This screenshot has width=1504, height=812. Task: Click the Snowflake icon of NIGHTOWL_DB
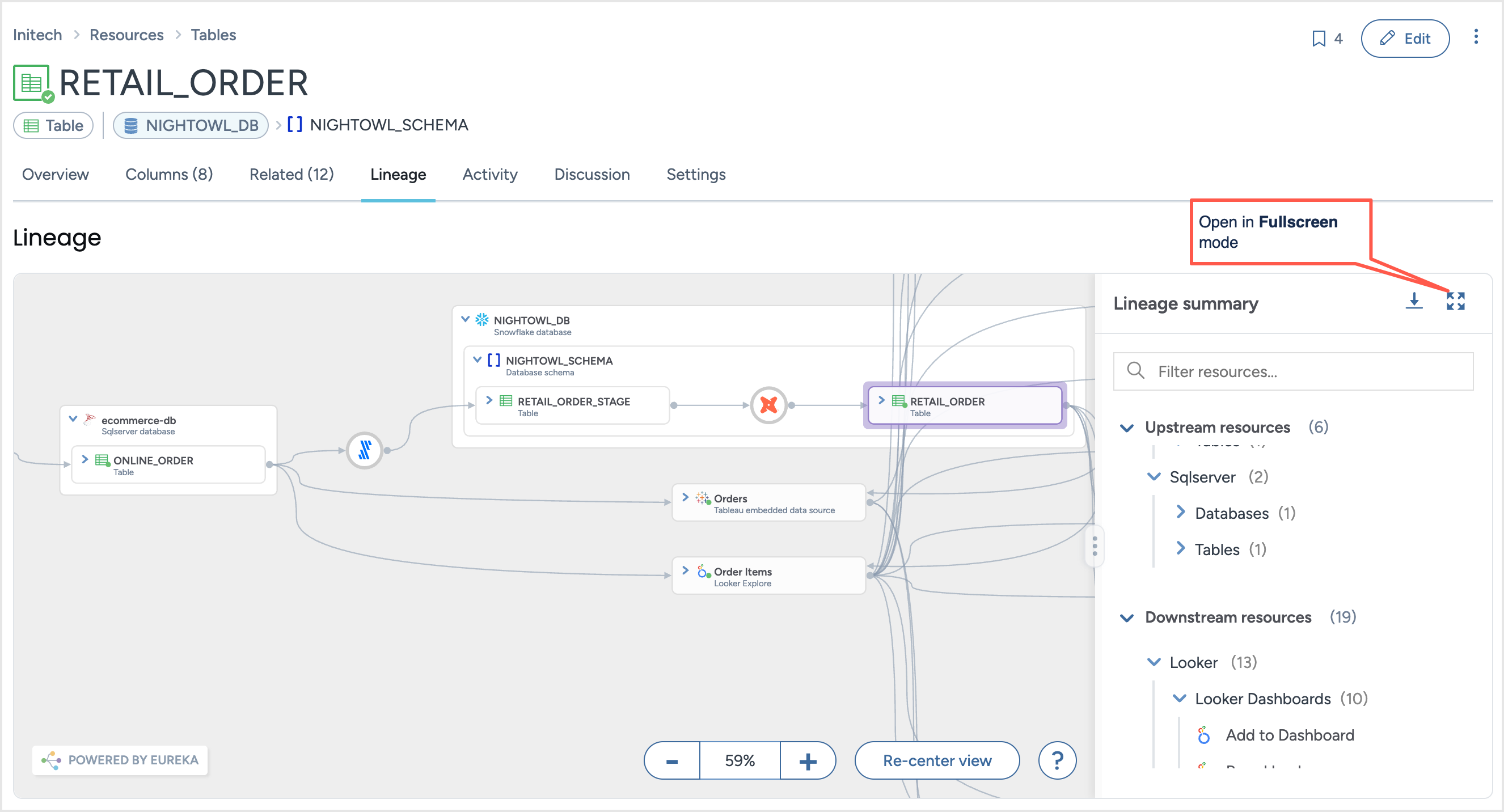coord(481,320)
